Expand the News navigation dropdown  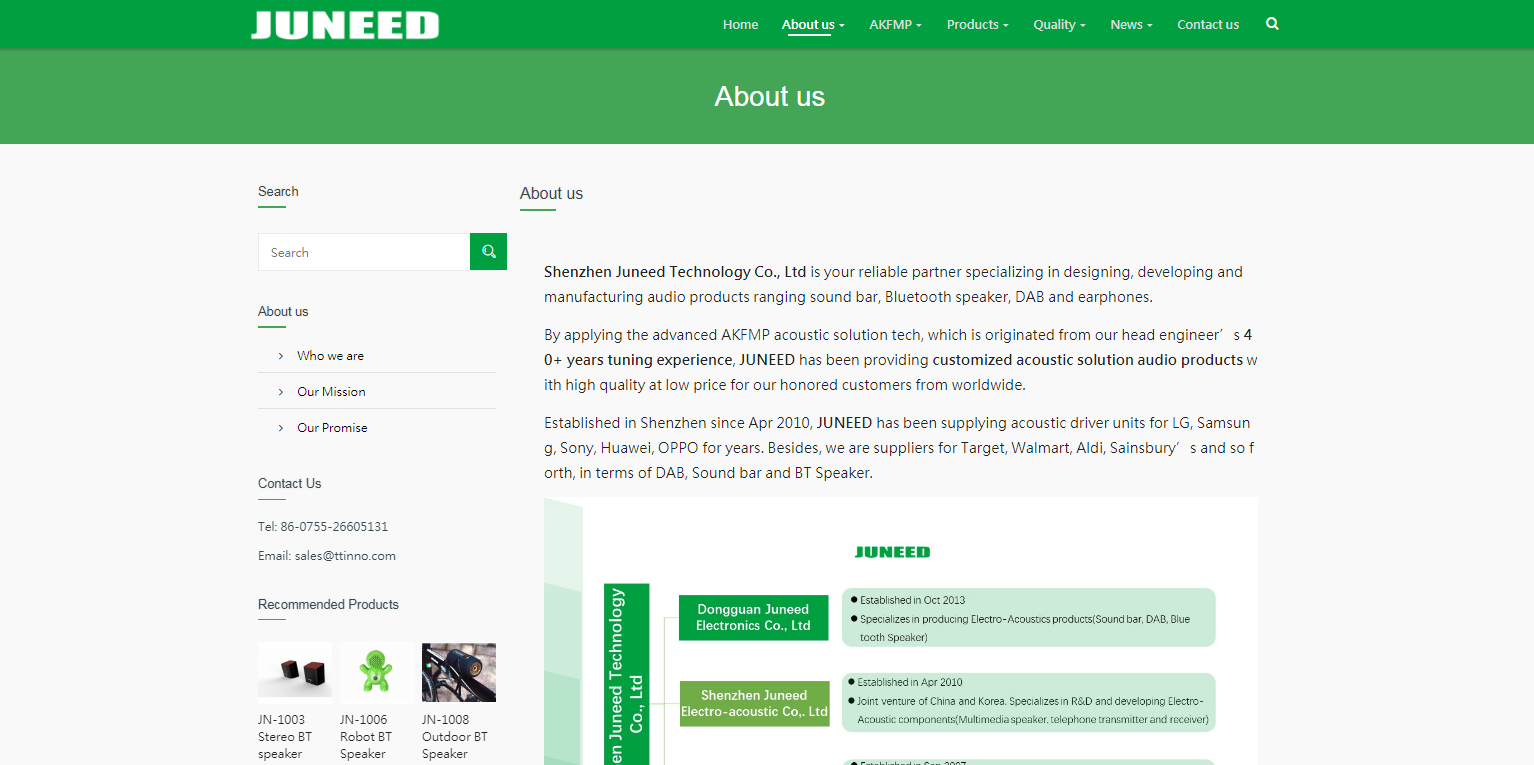point(1131,24)
